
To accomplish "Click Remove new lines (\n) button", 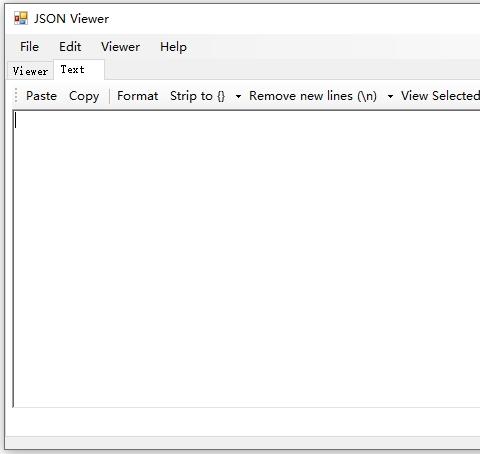I will [313, 96].
